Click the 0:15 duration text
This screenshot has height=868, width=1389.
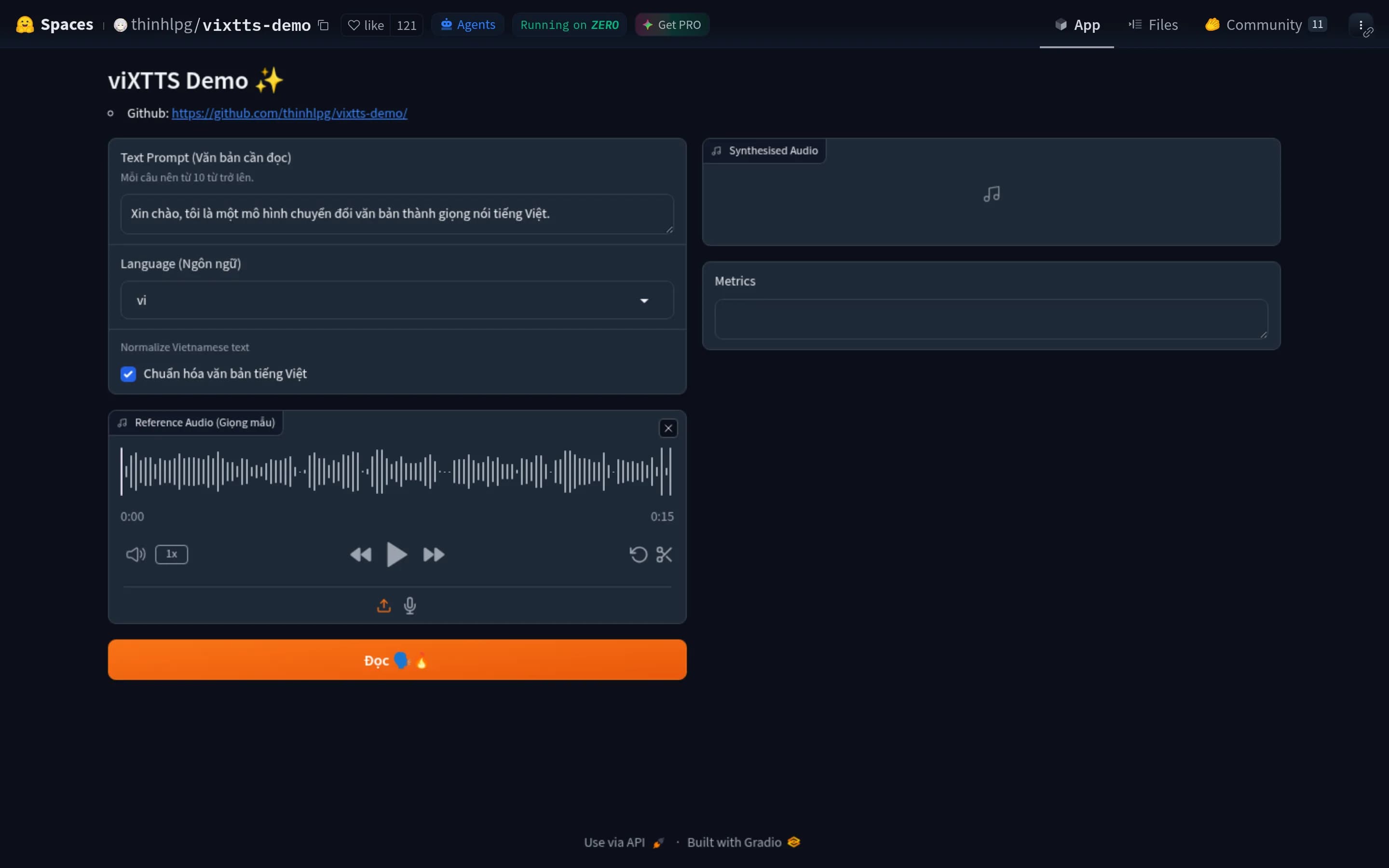pos(662,516)
